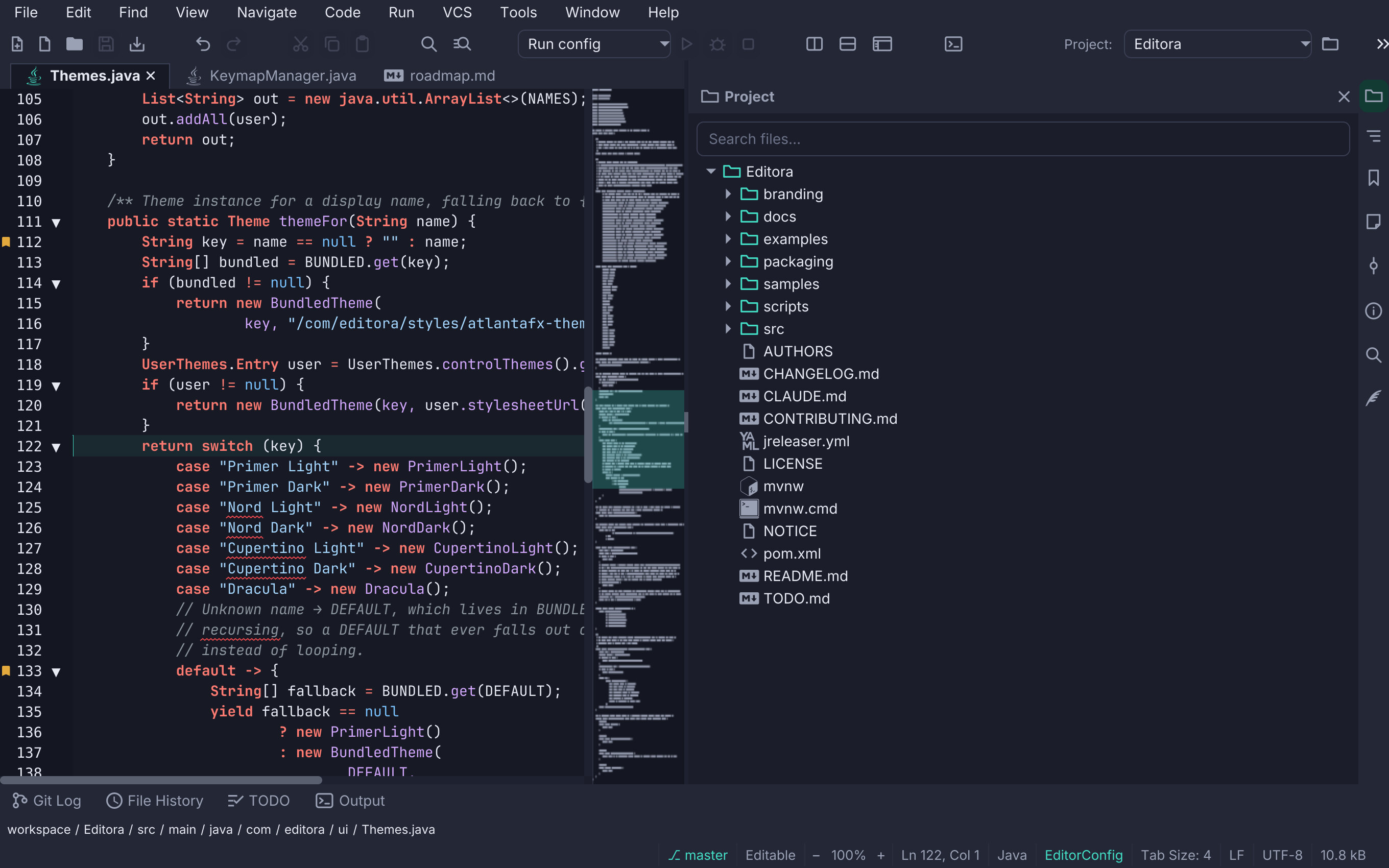Screen dimensions: 1389x868
Task: Expand the docs folder
Action: click(728, 216)
